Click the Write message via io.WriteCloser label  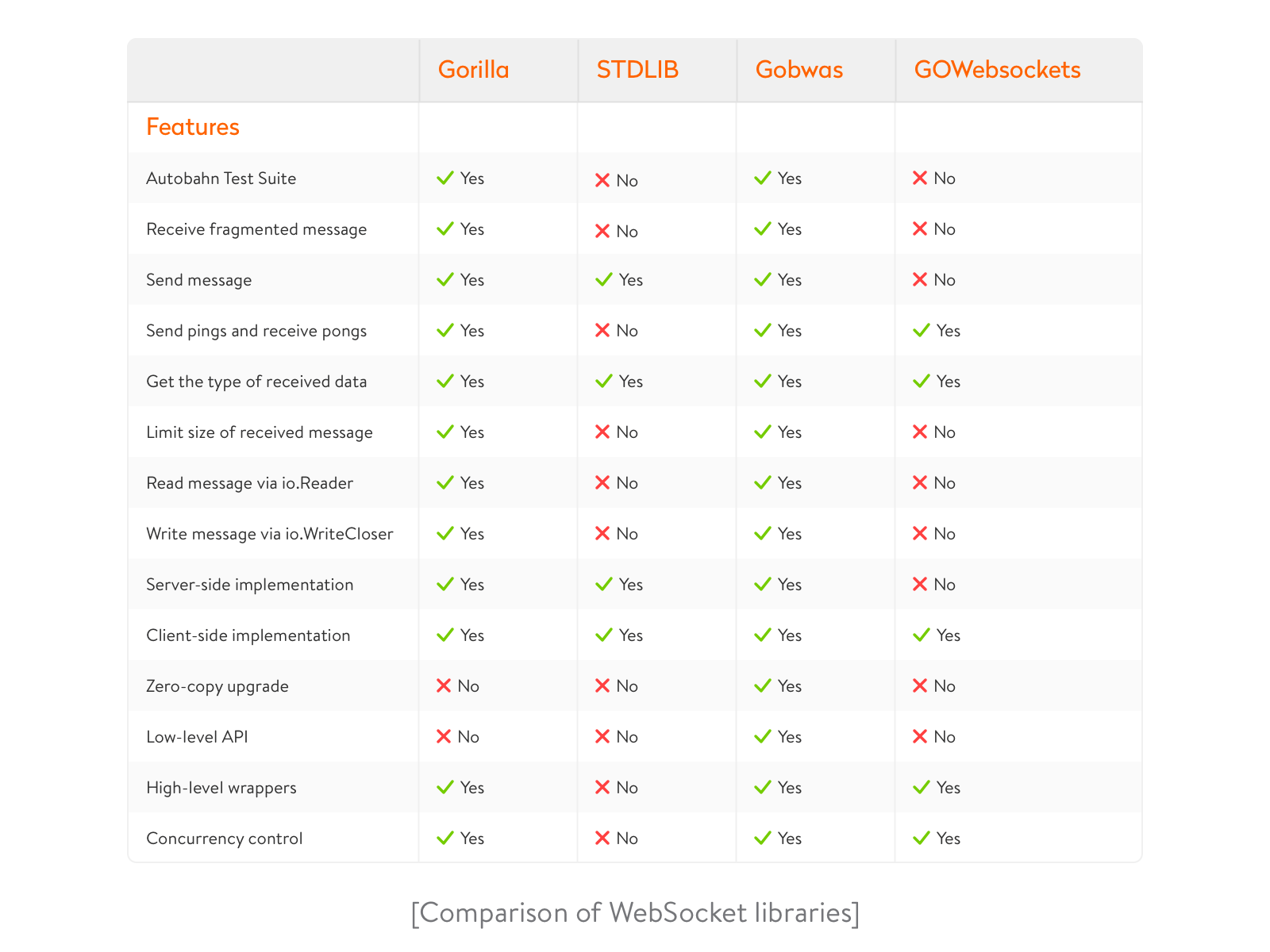point(270,534)
